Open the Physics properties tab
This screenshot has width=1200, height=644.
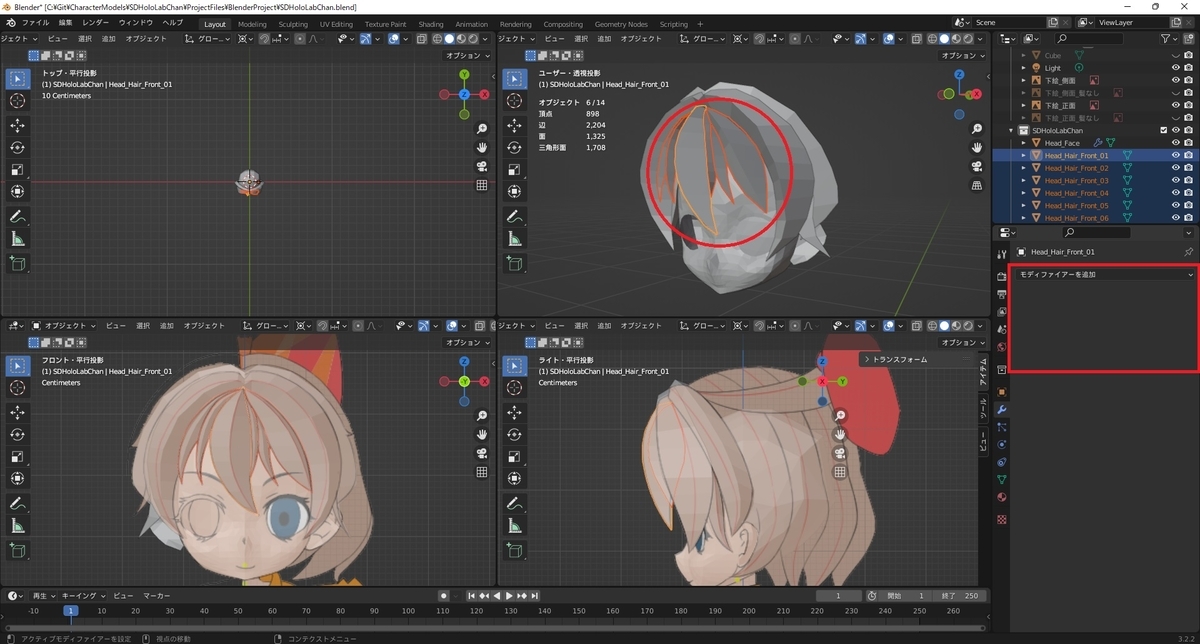click(1002, 444)
